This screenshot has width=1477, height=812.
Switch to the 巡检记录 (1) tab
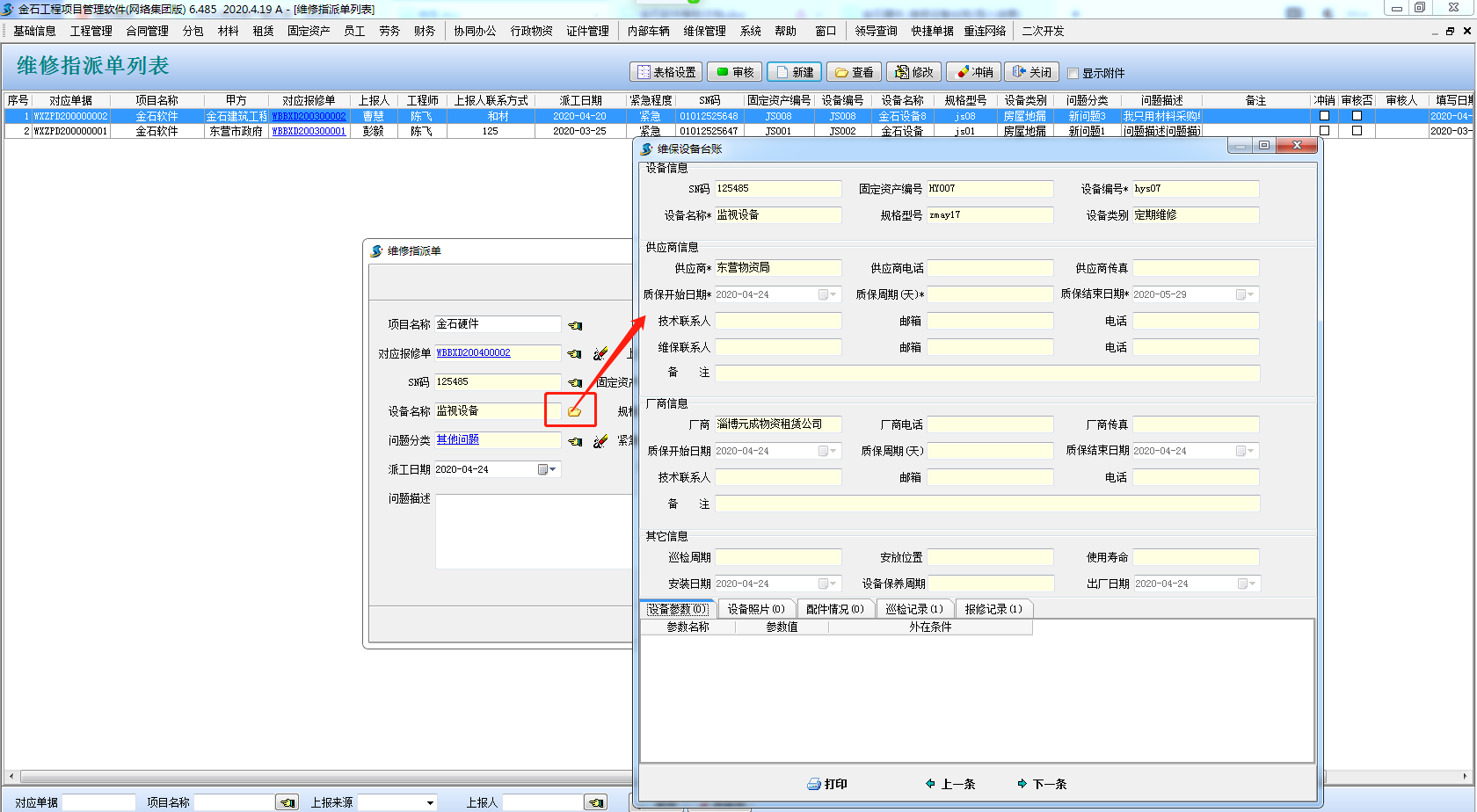913,609
